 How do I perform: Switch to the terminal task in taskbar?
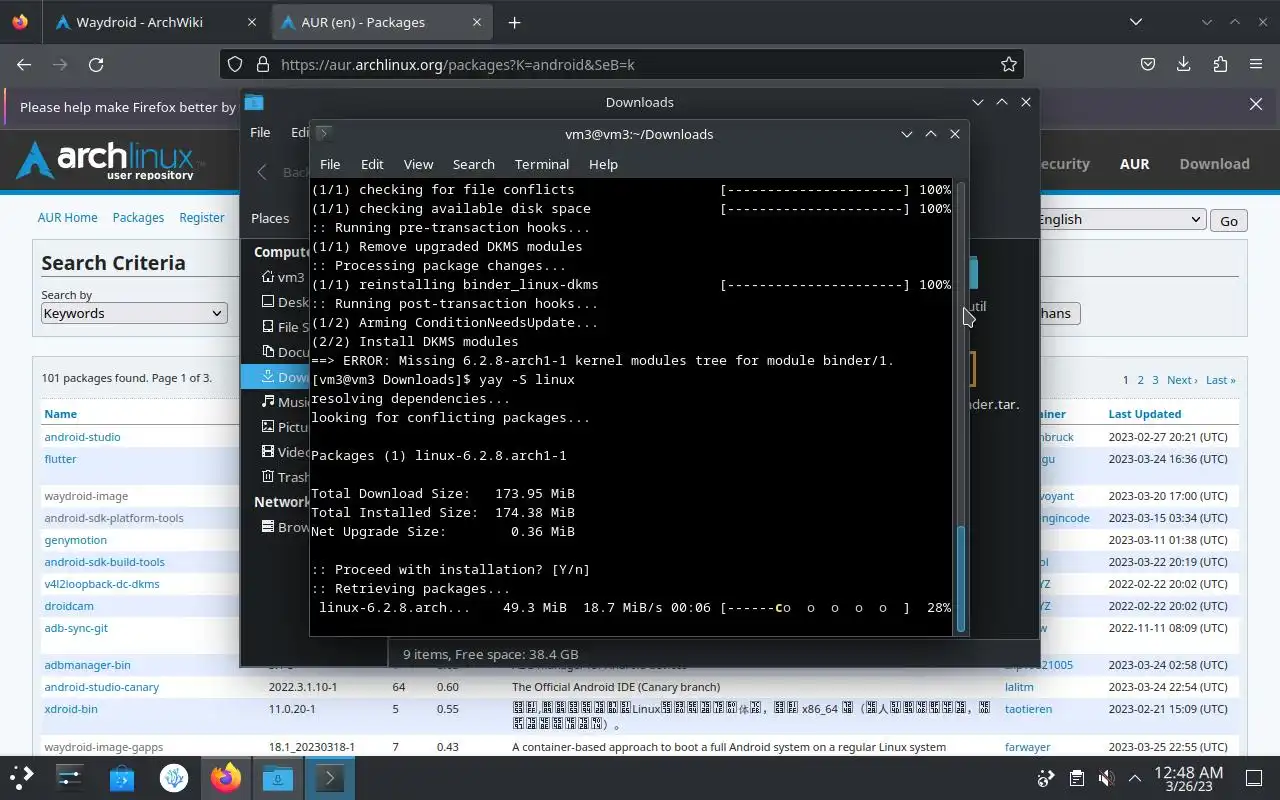330,777
